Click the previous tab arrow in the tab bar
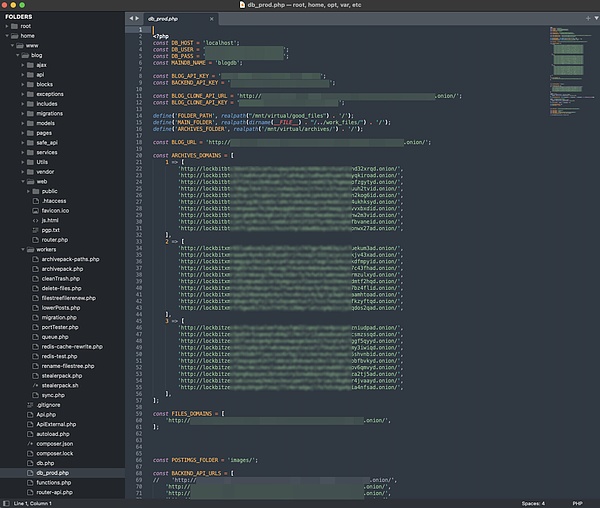 131,19
